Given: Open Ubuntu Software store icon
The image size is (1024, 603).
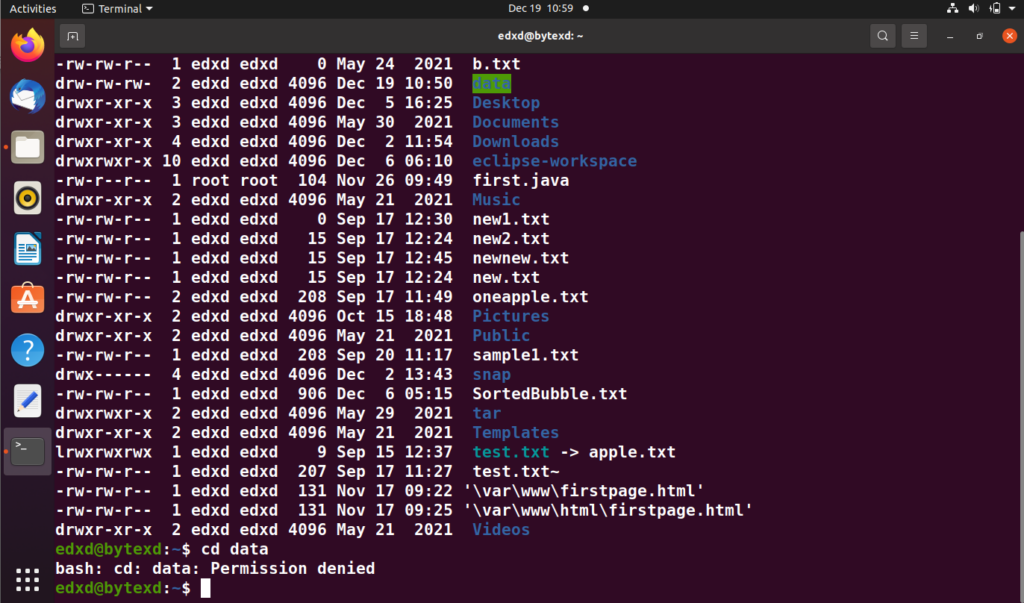Looking at the screenshot, I should pyautogui.click(x=27, y=299).
